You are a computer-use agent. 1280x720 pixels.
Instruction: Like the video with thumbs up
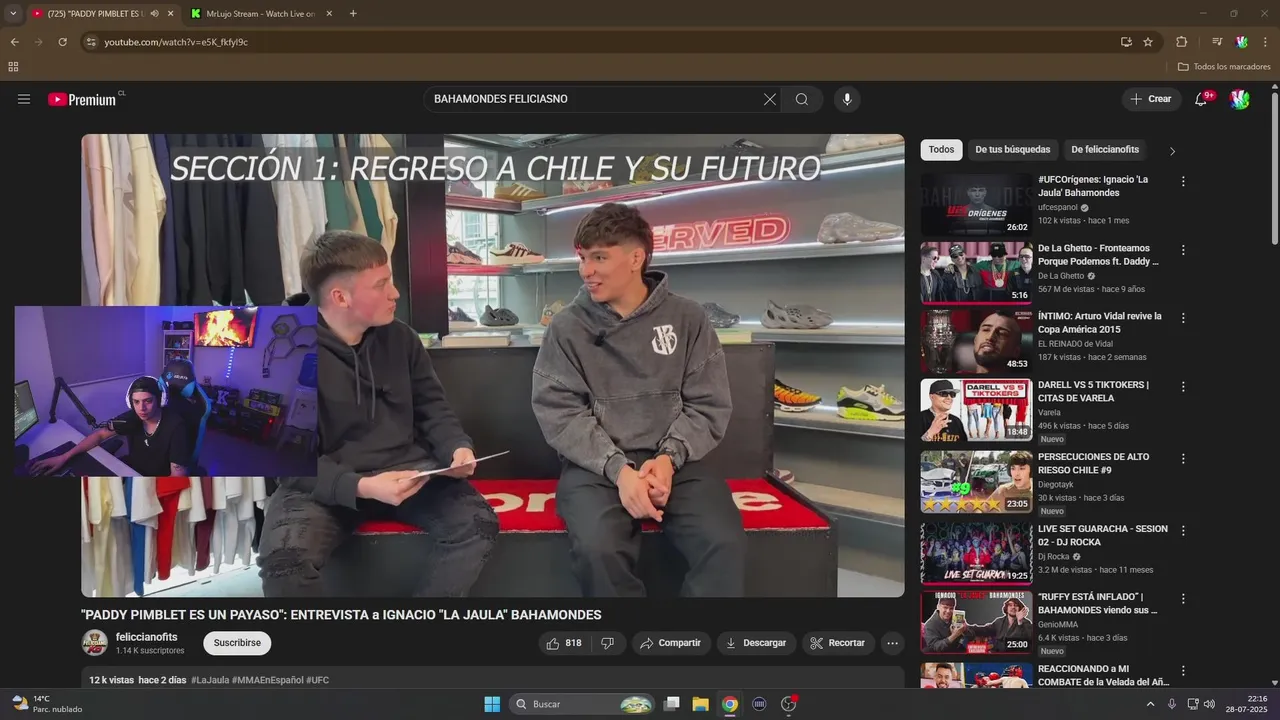click(x=563, y=643)
